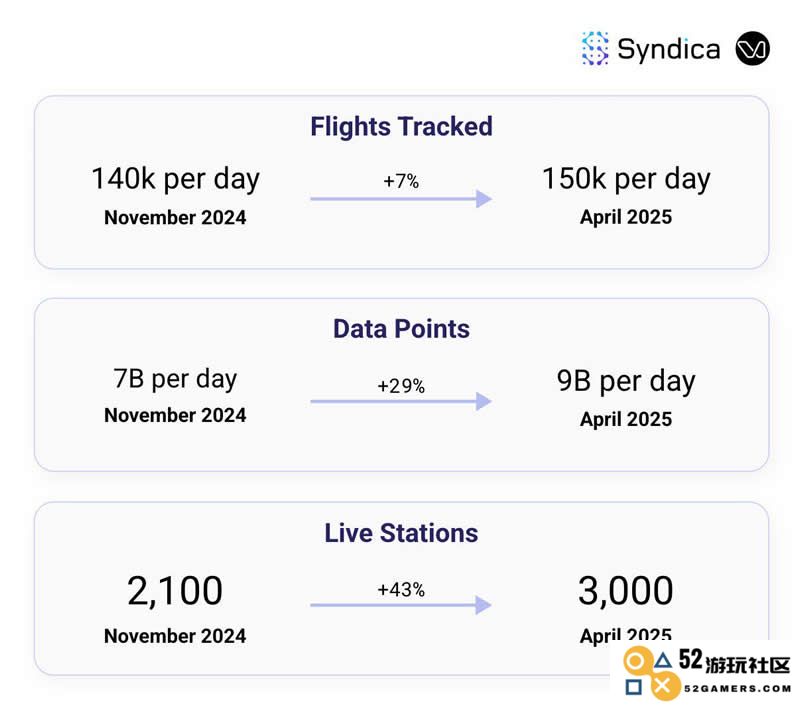800x706 pixels.
Task: Click the Data Points arrow
Action: tap(401, 401)
